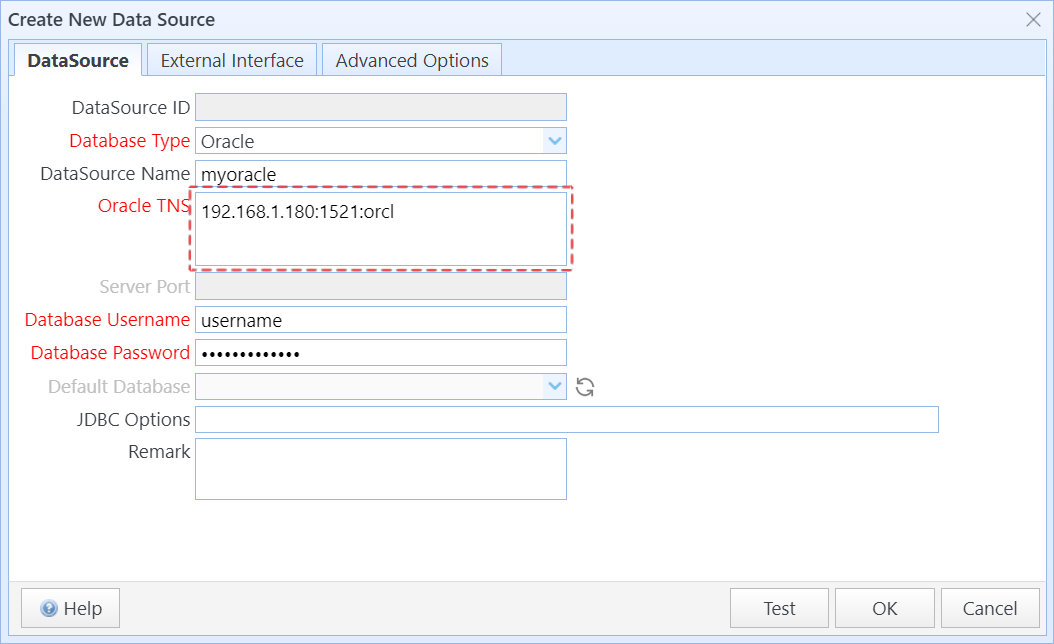
Task: Focus the Database Password field
Action: click(x=380, y=353)
